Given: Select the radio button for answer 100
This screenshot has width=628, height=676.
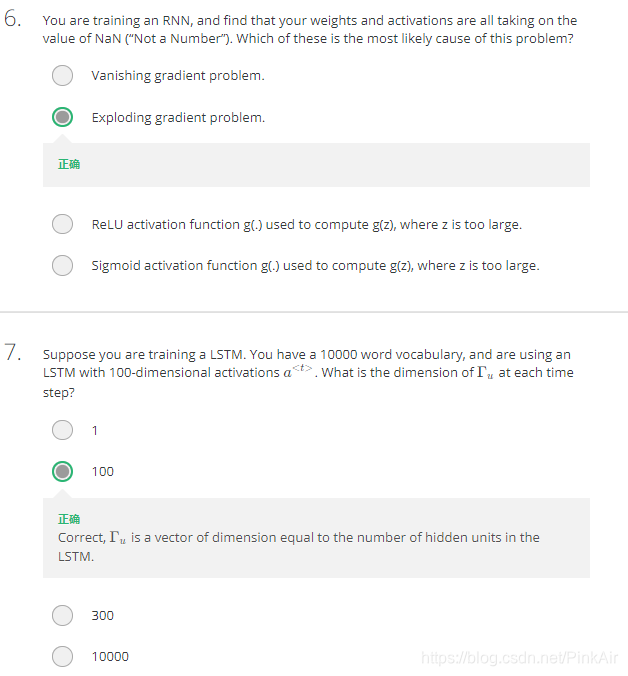Looking at the screenshot, I should (62, 471).
